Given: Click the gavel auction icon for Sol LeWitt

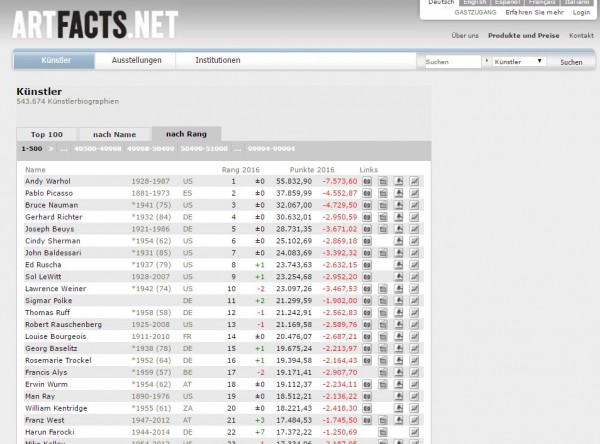Looking at the screenshot, I should [398, 277].
